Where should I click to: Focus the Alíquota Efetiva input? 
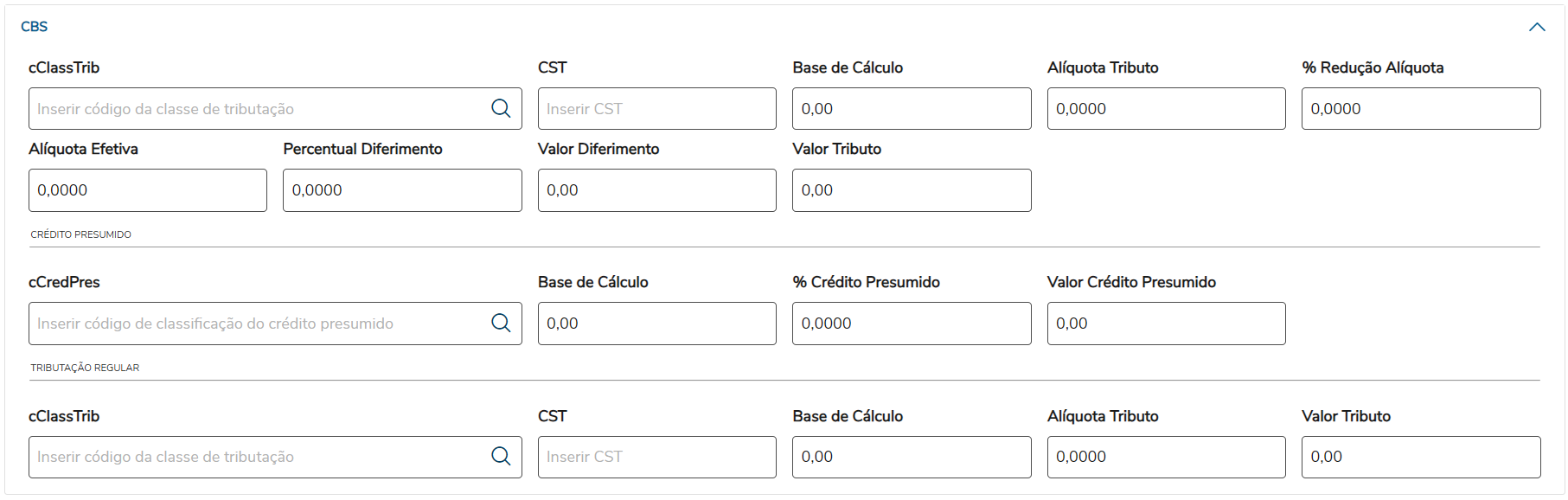point(147,190)
